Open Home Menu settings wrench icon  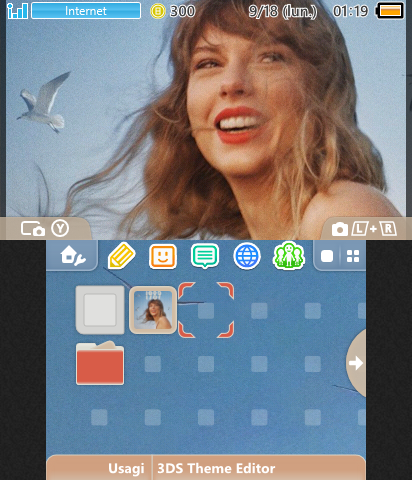pos(73,256)
